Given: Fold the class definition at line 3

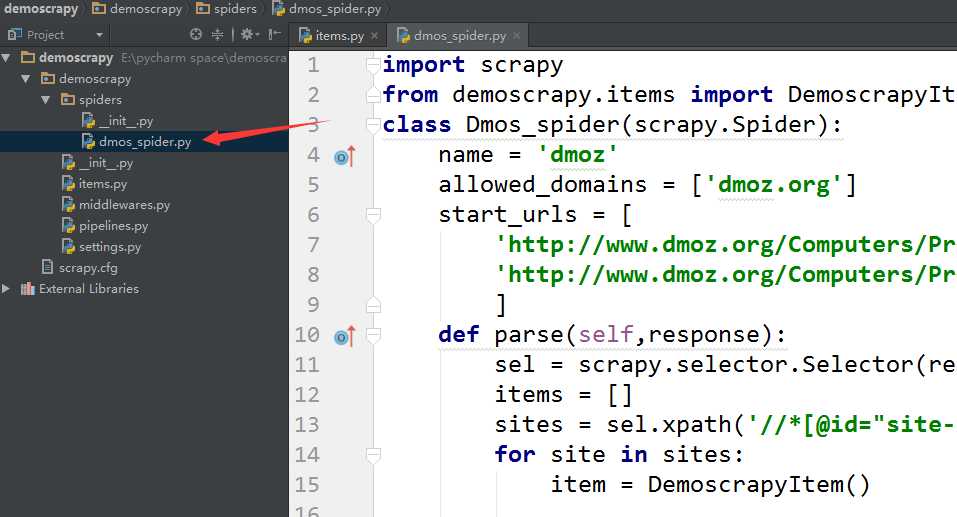Looking at the screenshot, I should (x=373, y=125).
